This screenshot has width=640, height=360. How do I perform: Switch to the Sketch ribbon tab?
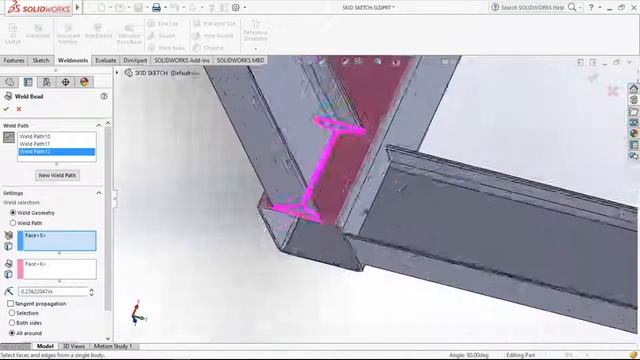click(41, 60)
